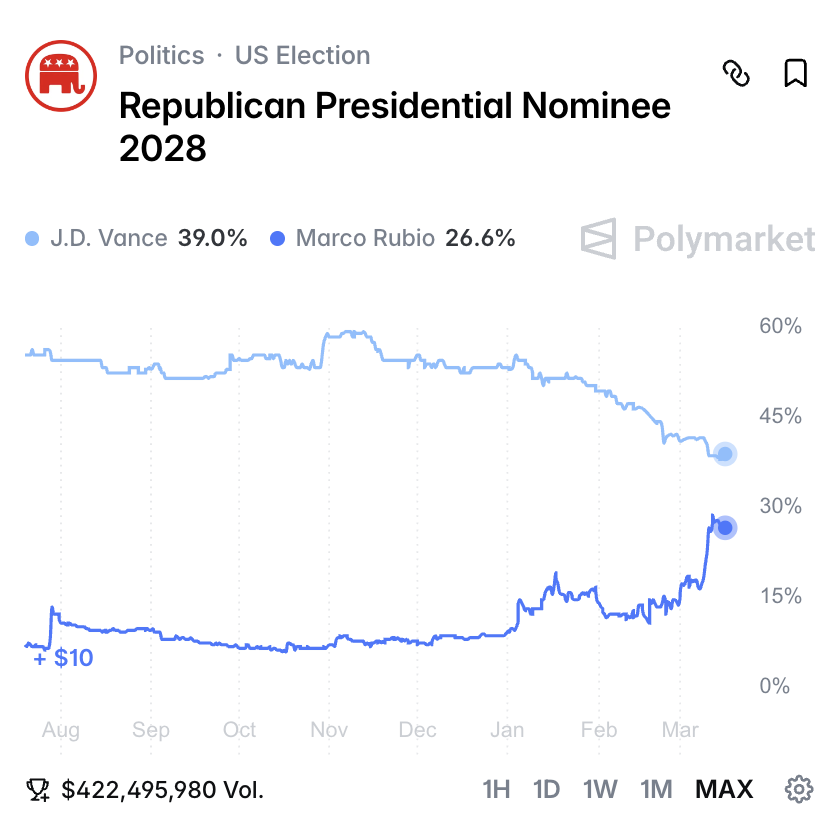Click the Republican elephant logo
The width and height of the screenshot is (836, 834).
[x=60, y=76]
